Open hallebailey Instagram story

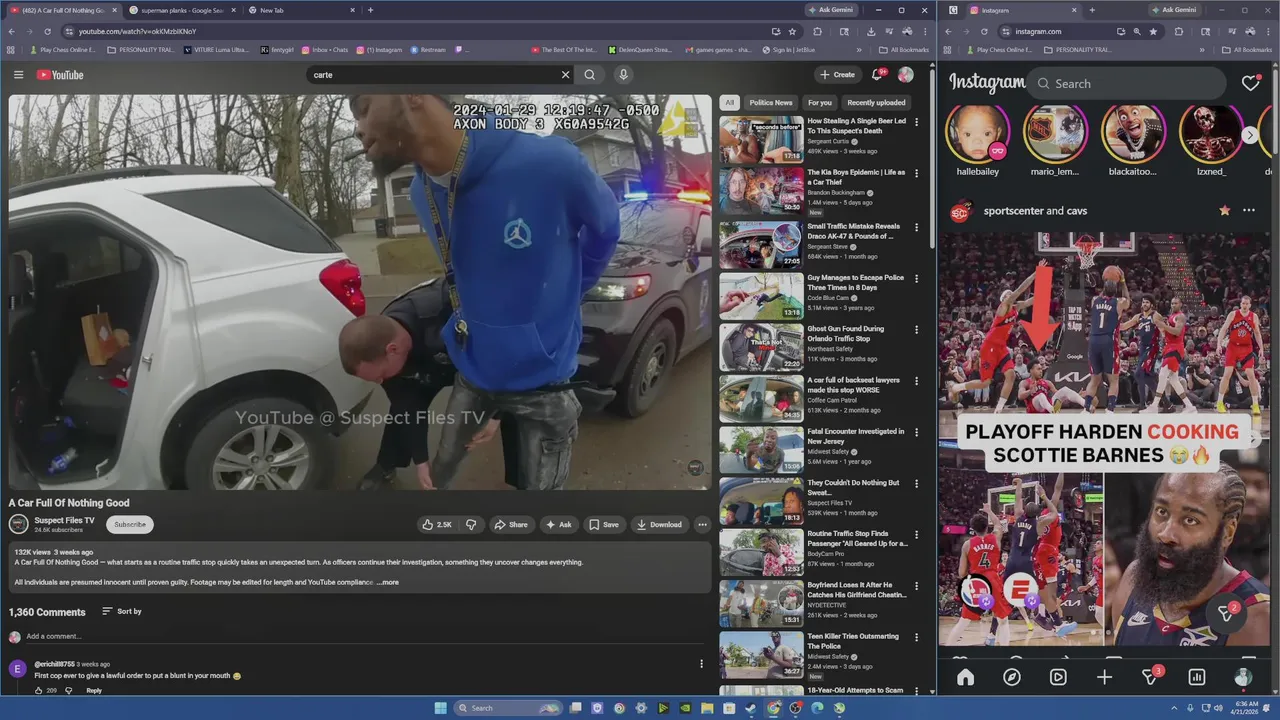[x=978, y=133]
